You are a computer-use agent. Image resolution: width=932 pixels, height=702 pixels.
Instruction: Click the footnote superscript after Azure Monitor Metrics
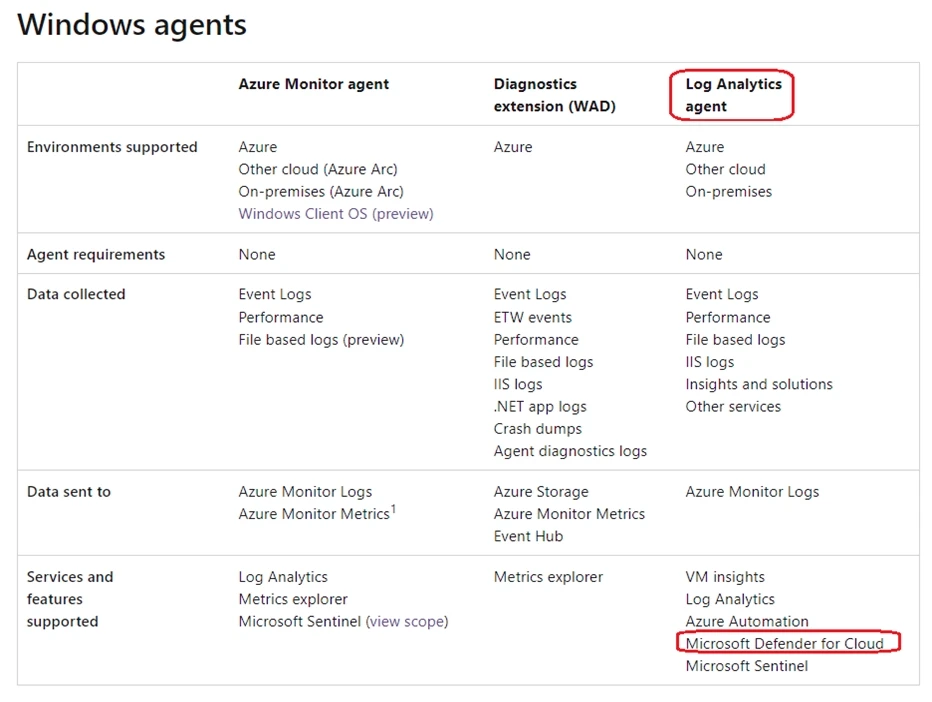(393, 510)
